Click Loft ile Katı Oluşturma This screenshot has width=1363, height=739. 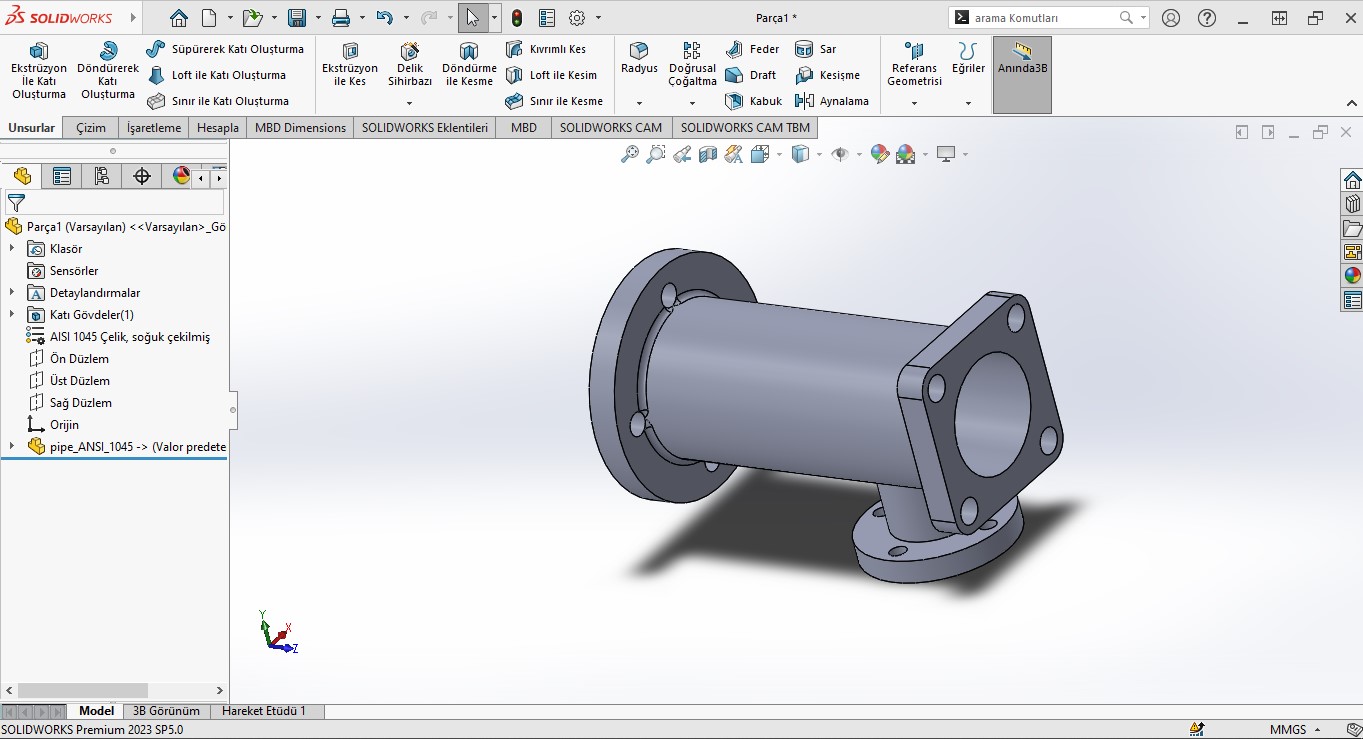[216, 75]
